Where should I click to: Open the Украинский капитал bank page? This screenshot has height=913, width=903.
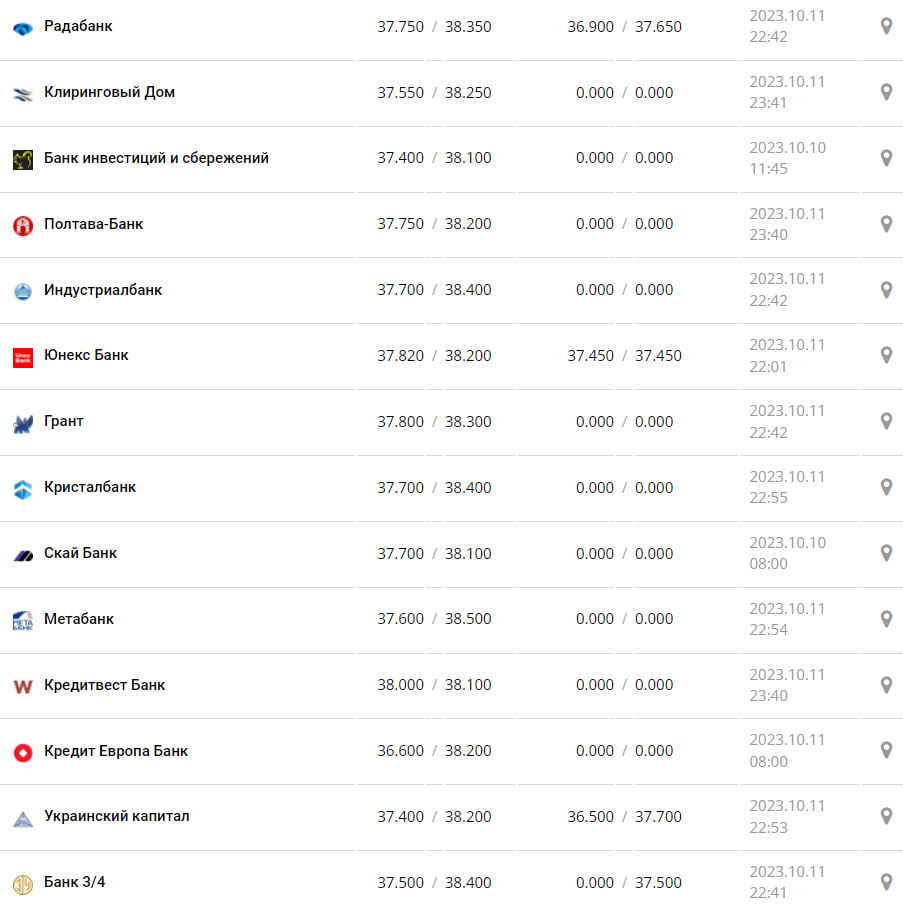coord(117,816)
